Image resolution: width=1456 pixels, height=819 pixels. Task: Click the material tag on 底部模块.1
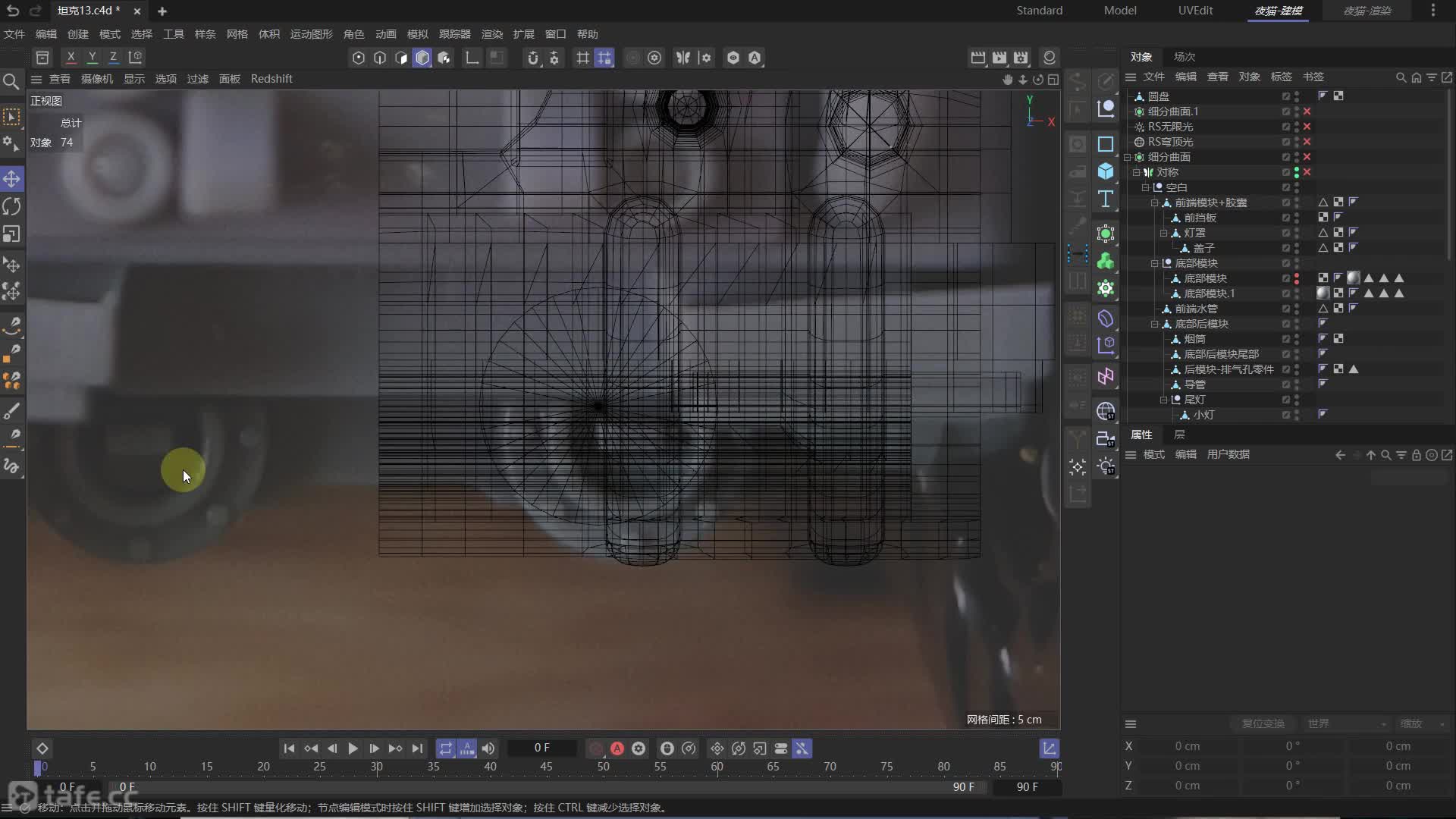coord(1323,293)
